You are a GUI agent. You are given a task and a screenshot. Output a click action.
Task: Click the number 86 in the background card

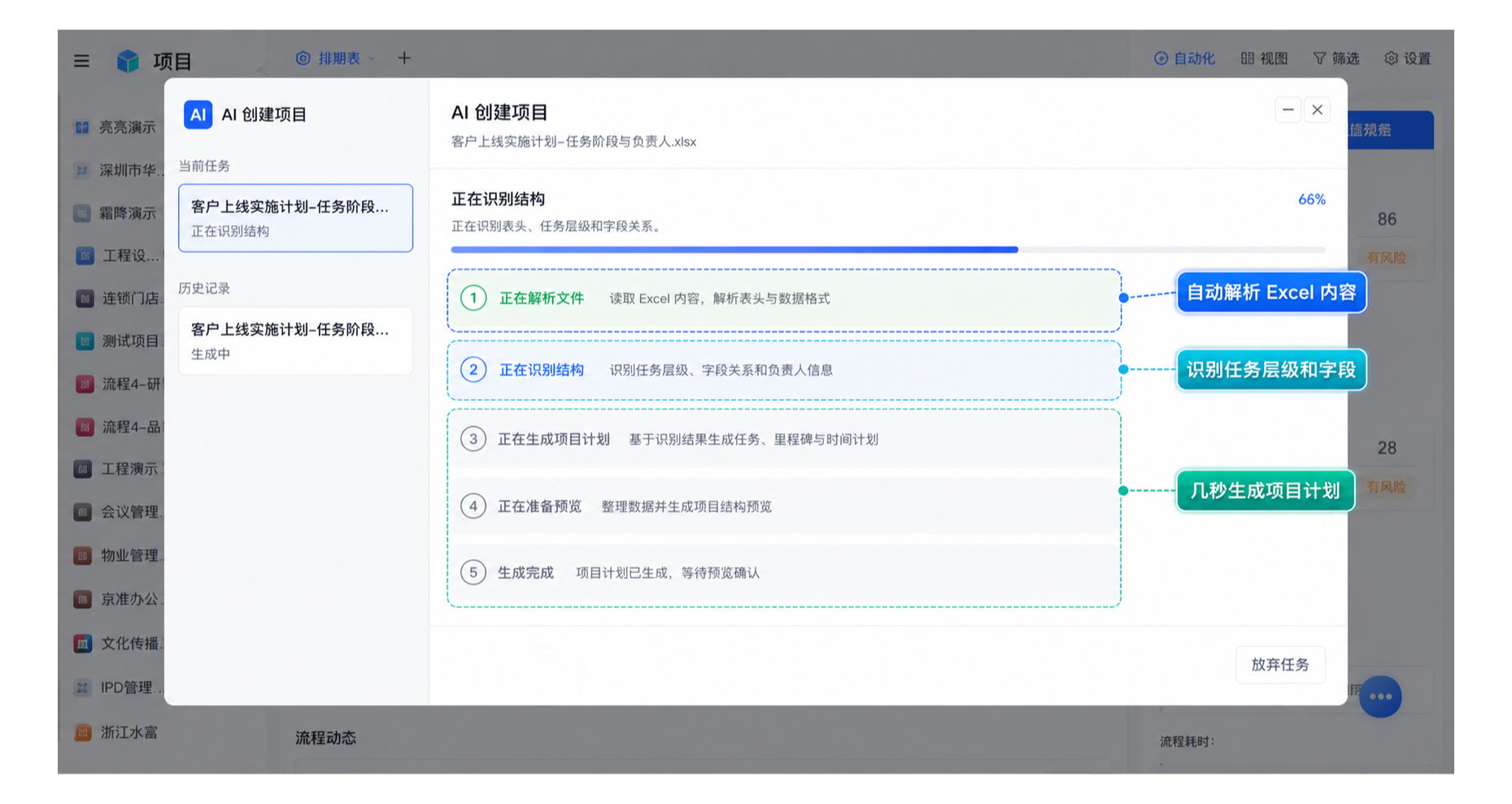pos(1387,219)
